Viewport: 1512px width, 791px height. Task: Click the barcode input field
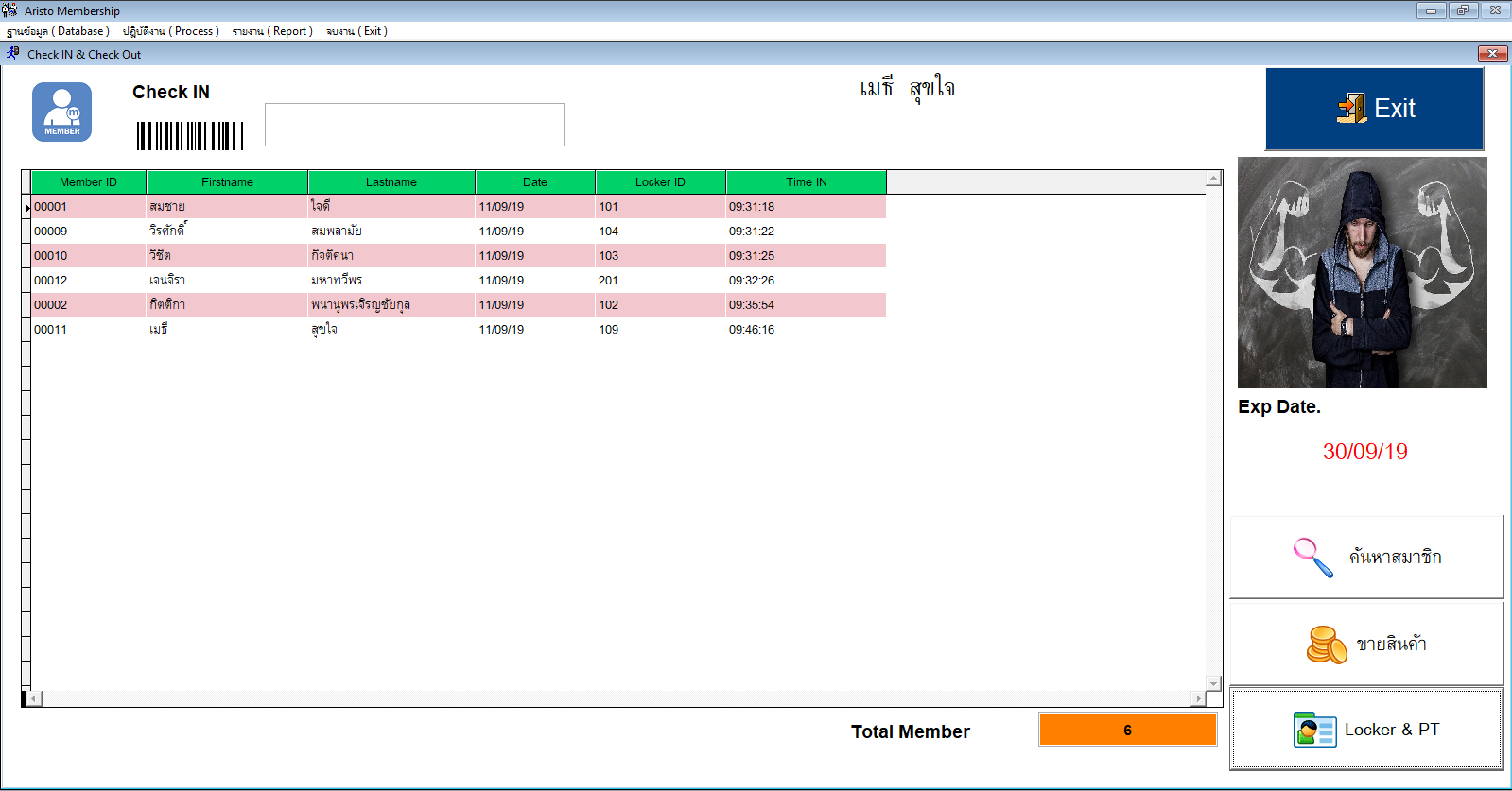point(414,125)
